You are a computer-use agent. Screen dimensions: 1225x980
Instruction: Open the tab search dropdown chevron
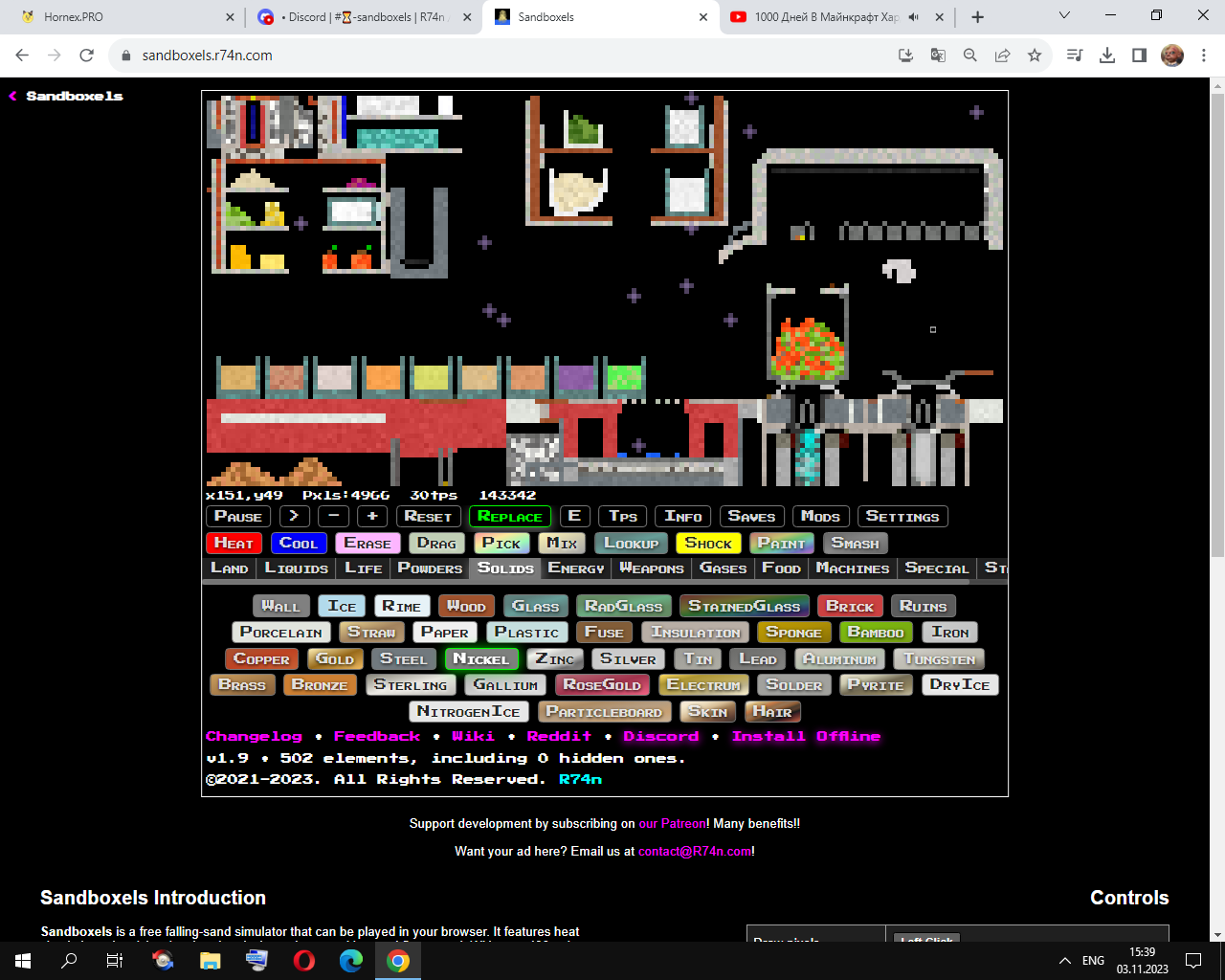[x=1065, y=16]
